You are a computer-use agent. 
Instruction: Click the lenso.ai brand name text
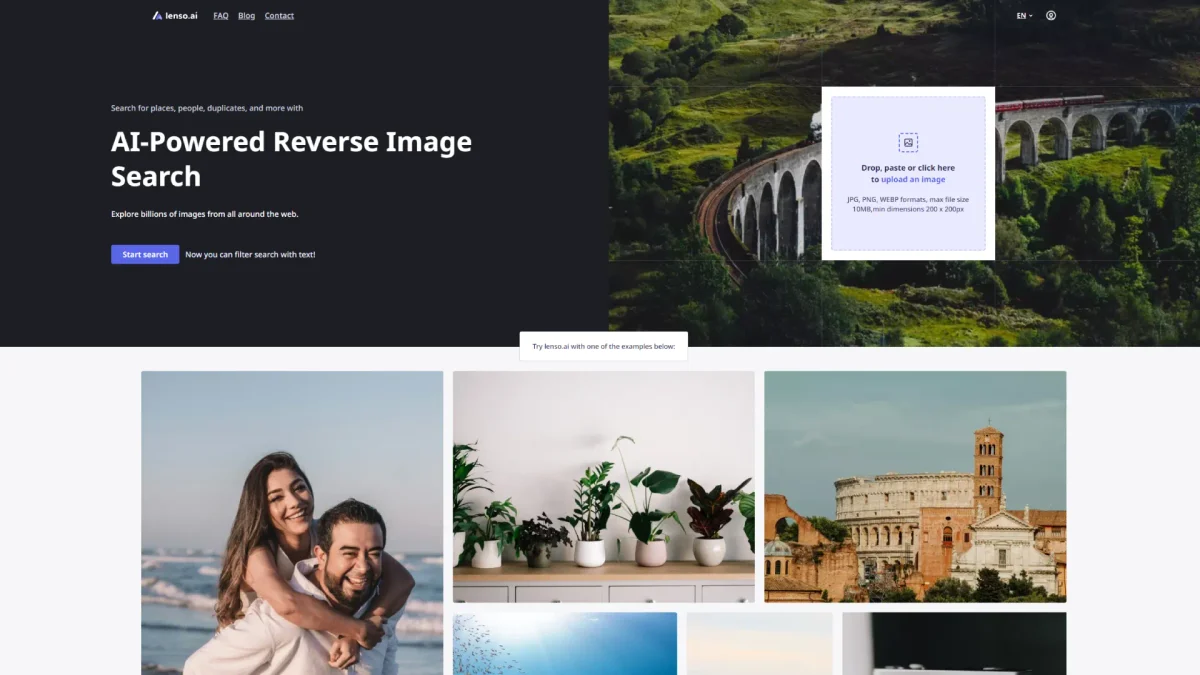181,16
